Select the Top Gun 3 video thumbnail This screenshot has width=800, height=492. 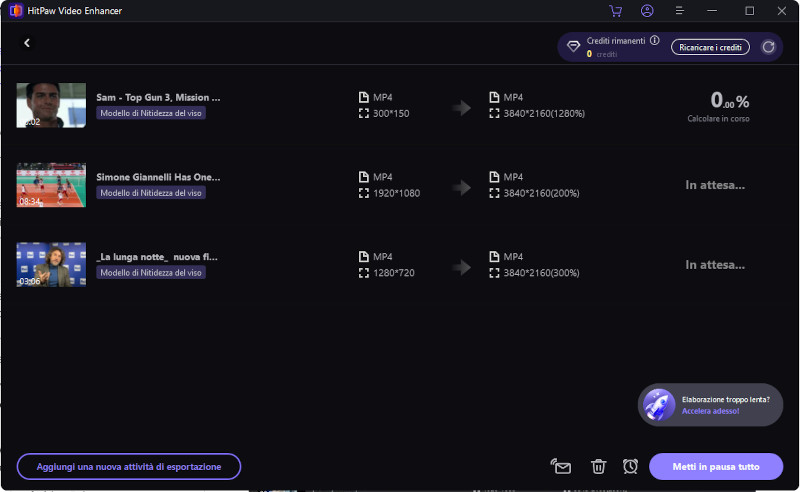pyautogui.click(x=51, y=105)
